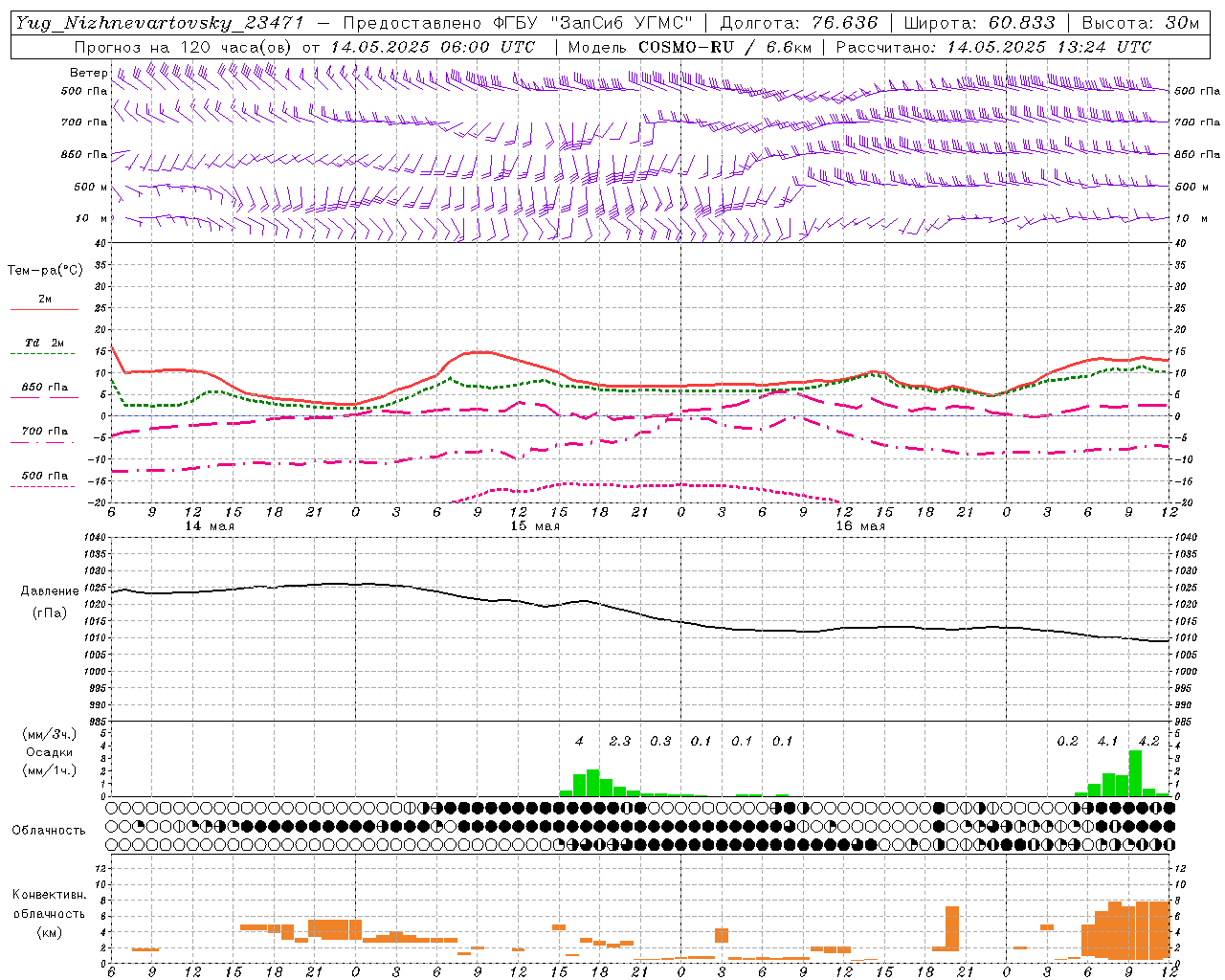Image resolution: width=1225 pixels, height=980 pixels.
Task: Click the '0.3' three-hour precipitation value
Action: point(660,741)
